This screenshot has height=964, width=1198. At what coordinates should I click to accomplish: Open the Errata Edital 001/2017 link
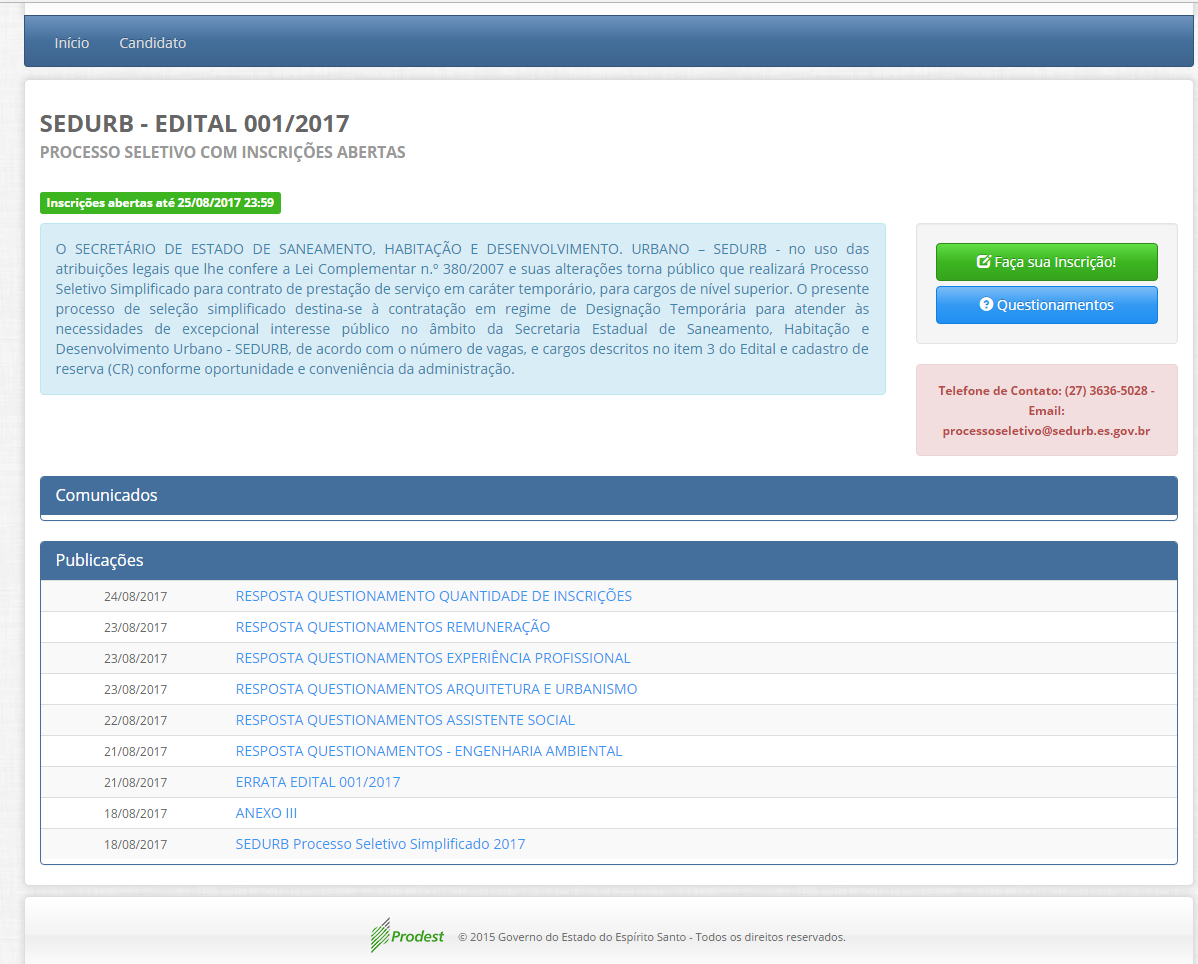click(317, 782)
